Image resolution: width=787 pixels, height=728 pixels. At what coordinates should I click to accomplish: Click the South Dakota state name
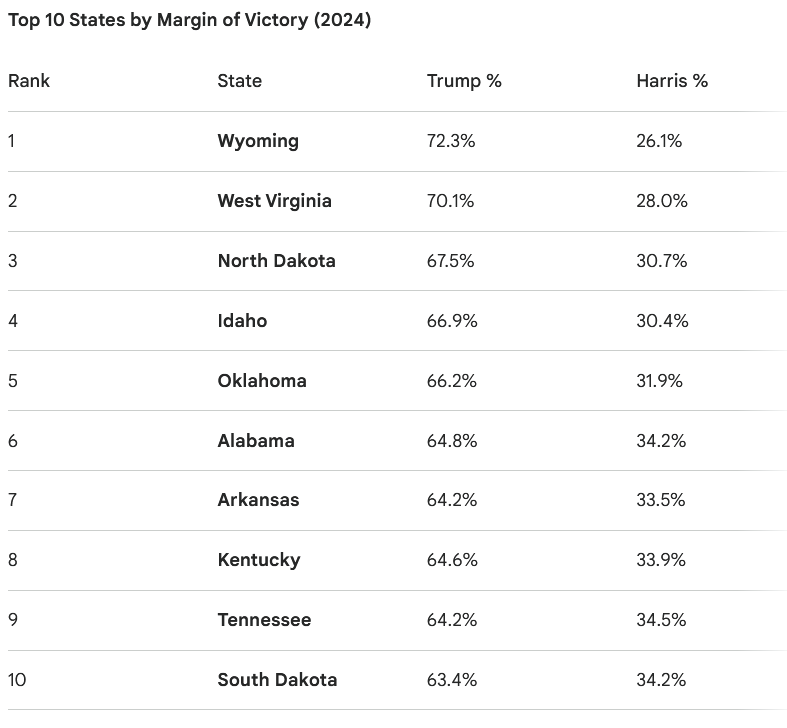[277, 680]
